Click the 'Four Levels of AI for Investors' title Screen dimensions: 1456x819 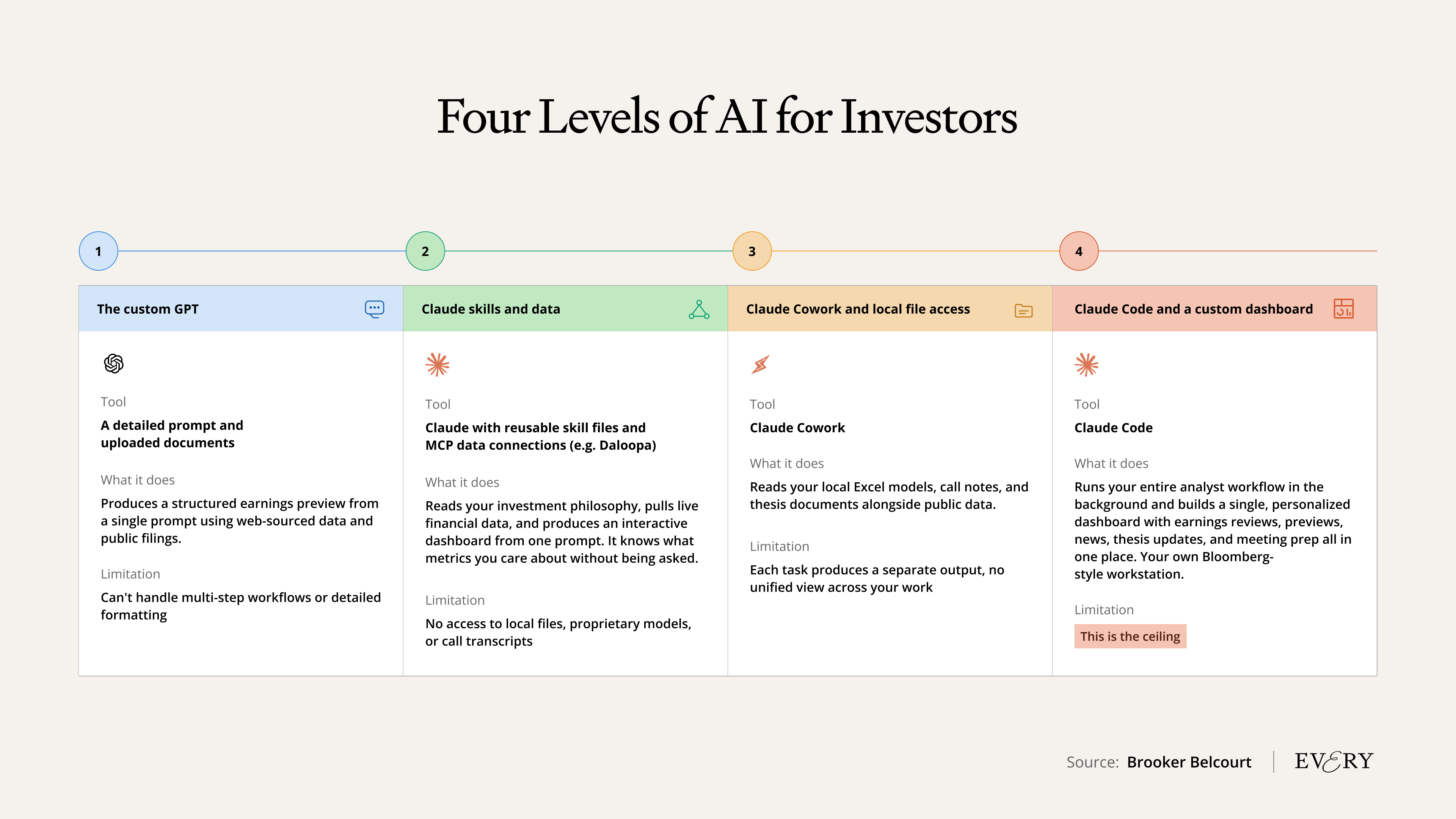[x=728, y=117]
